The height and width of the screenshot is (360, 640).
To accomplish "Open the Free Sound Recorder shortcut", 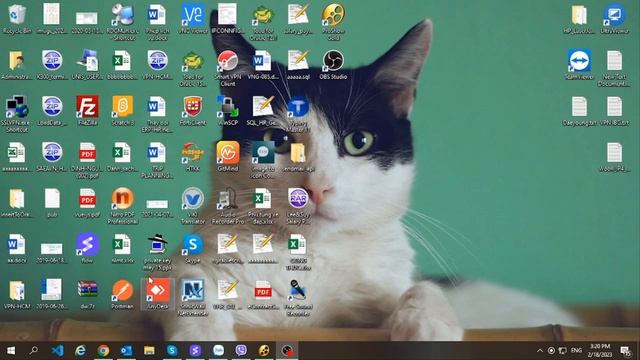I will click(x=298, y=298).
